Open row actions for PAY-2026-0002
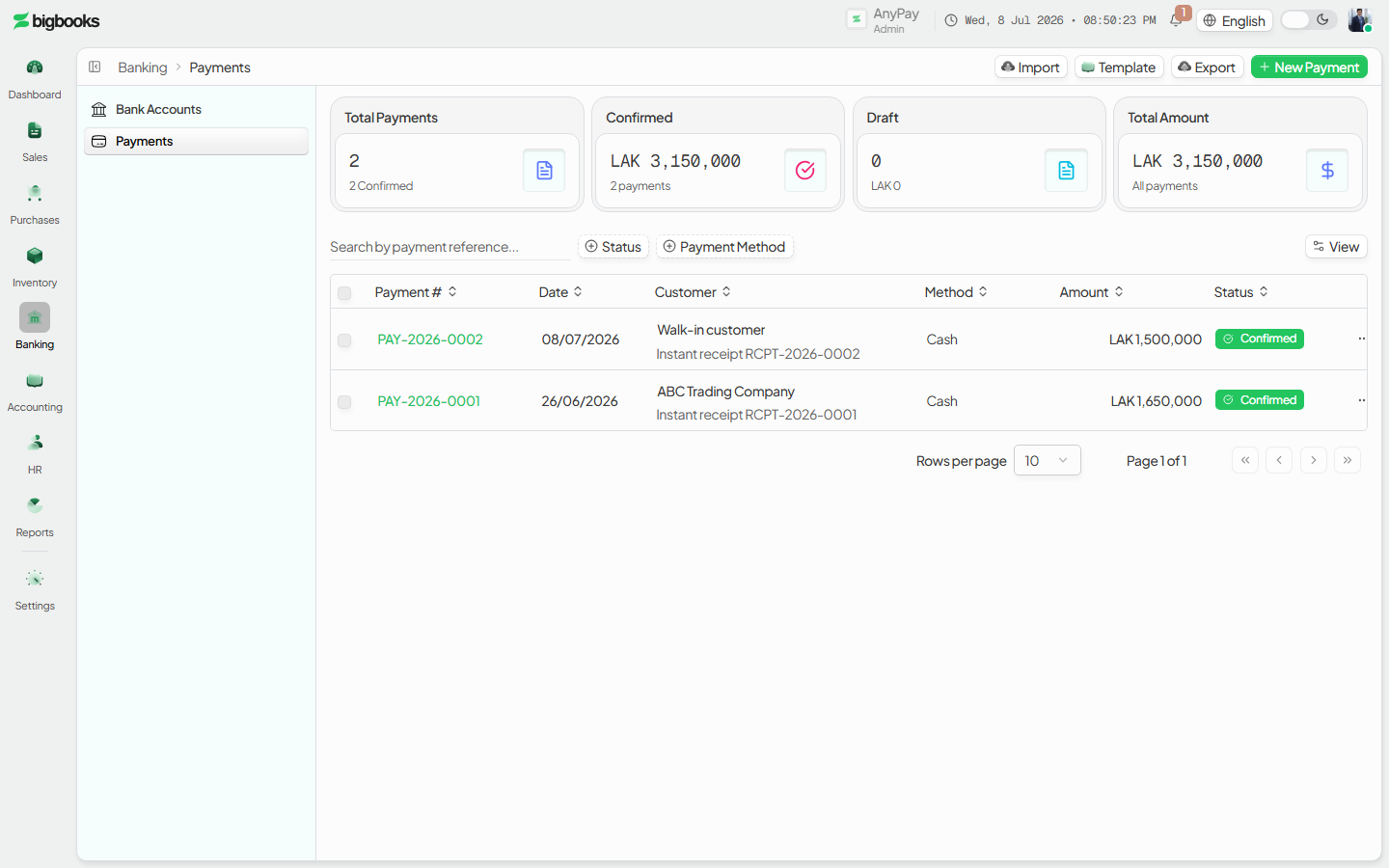Viewport: 1389px width, 868px height. [x=1361, y=339]
